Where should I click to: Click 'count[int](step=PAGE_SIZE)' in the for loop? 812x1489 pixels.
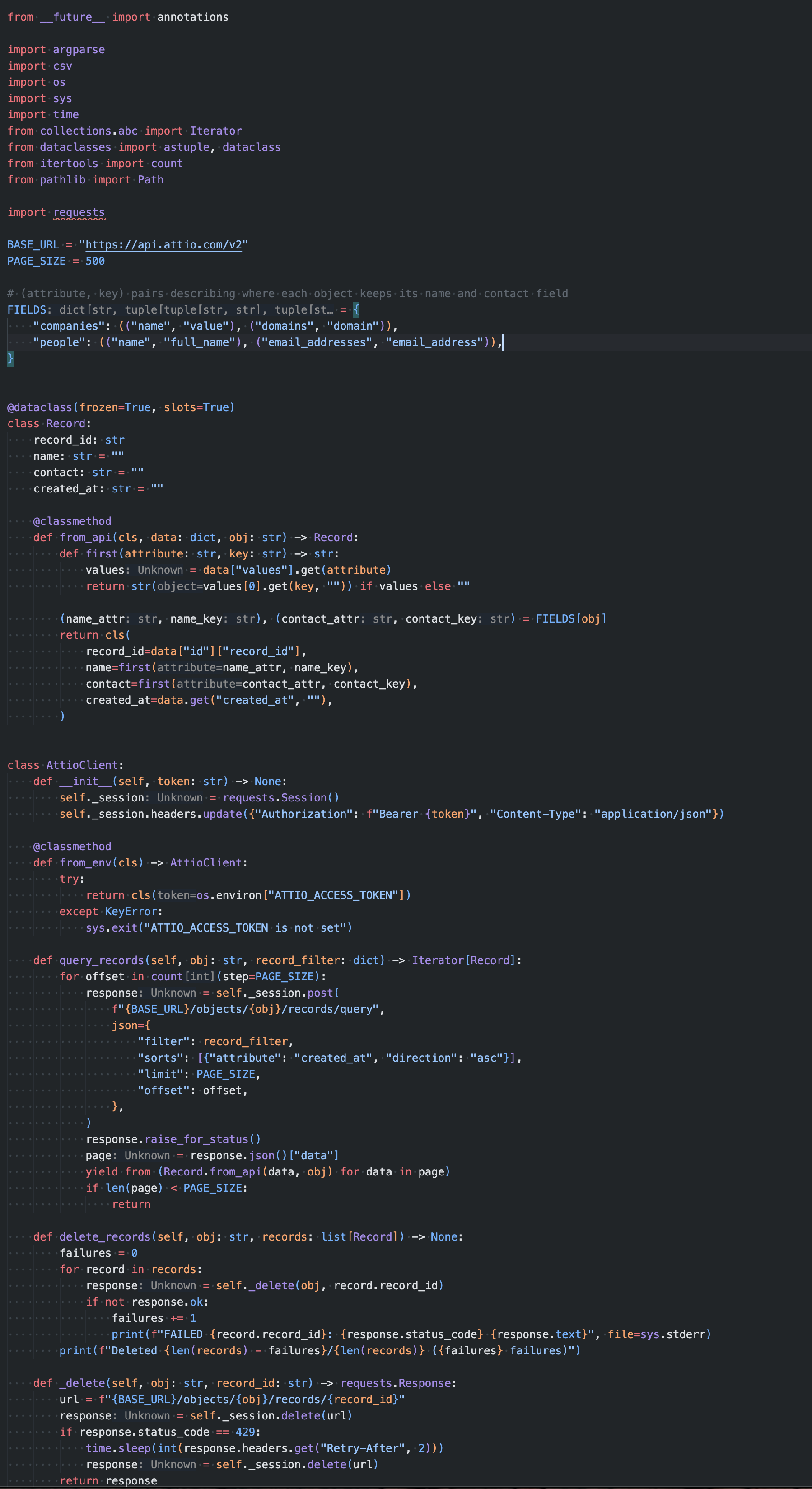coord(236,976)
